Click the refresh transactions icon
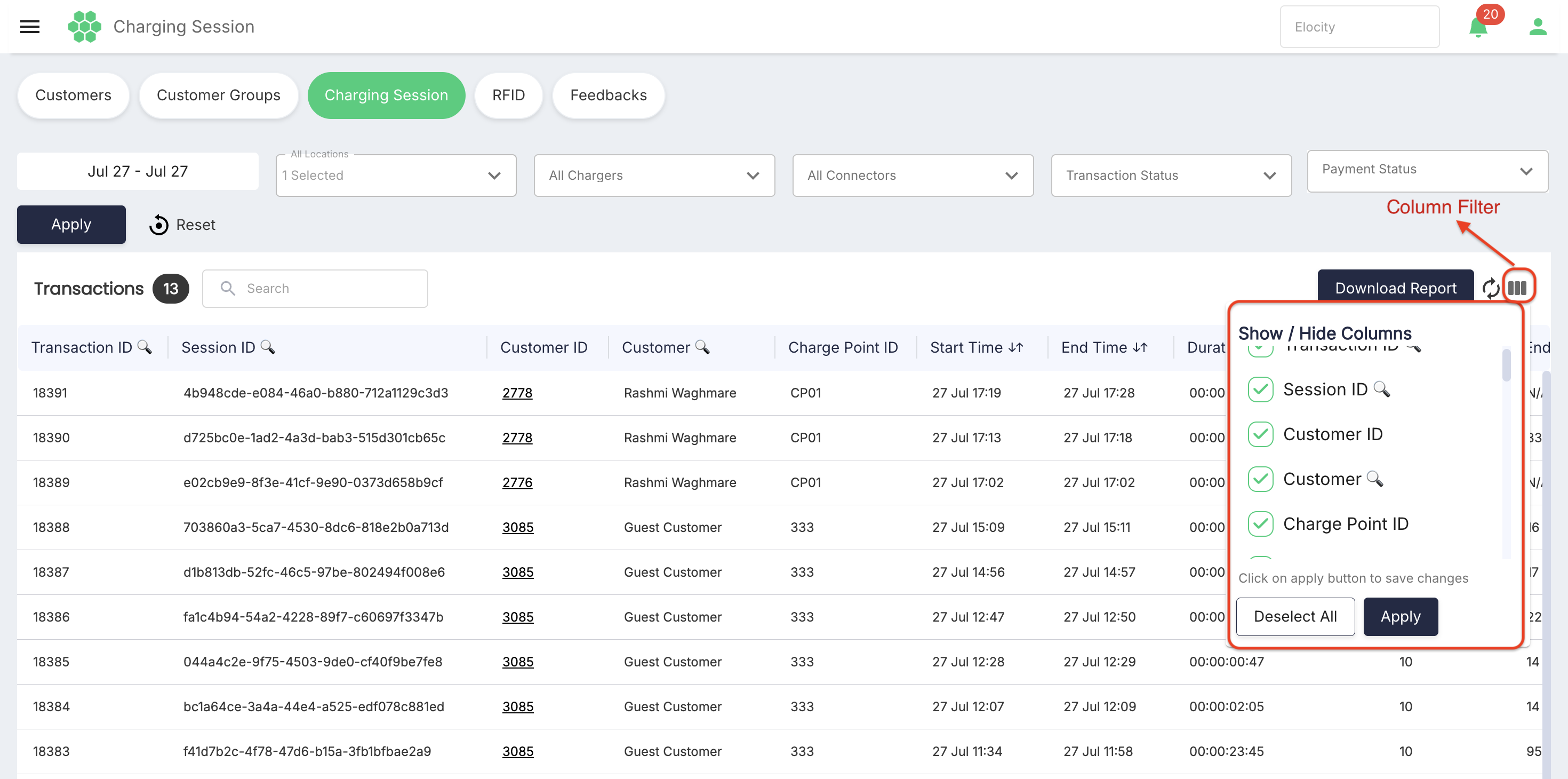Image resolution: width=1568 pixels, height=779 pixels. point(1490,288)
